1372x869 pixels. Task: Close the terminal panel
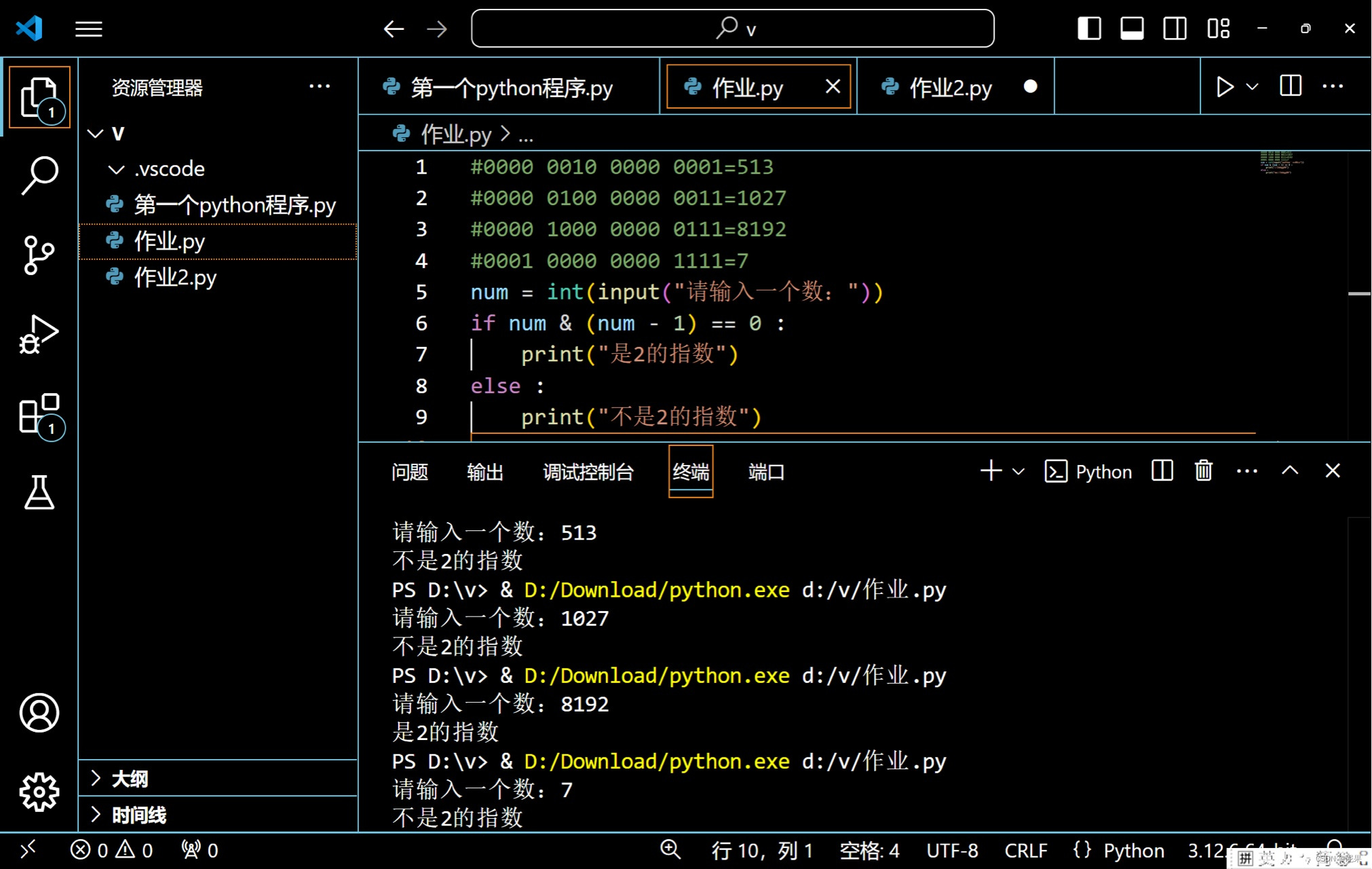pyautogui.click(x=1333, y=470)
